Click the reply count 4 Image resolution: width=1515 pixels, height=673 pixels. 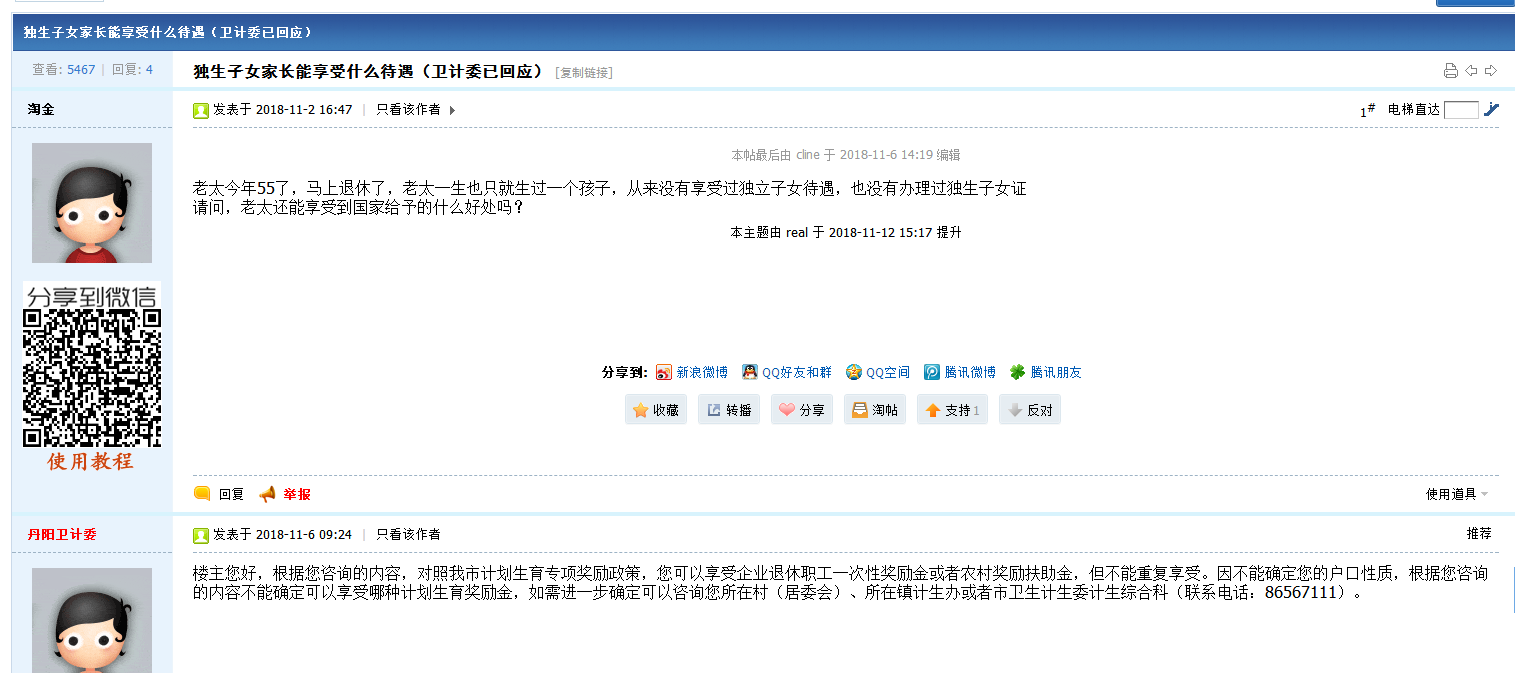(149, 70)
